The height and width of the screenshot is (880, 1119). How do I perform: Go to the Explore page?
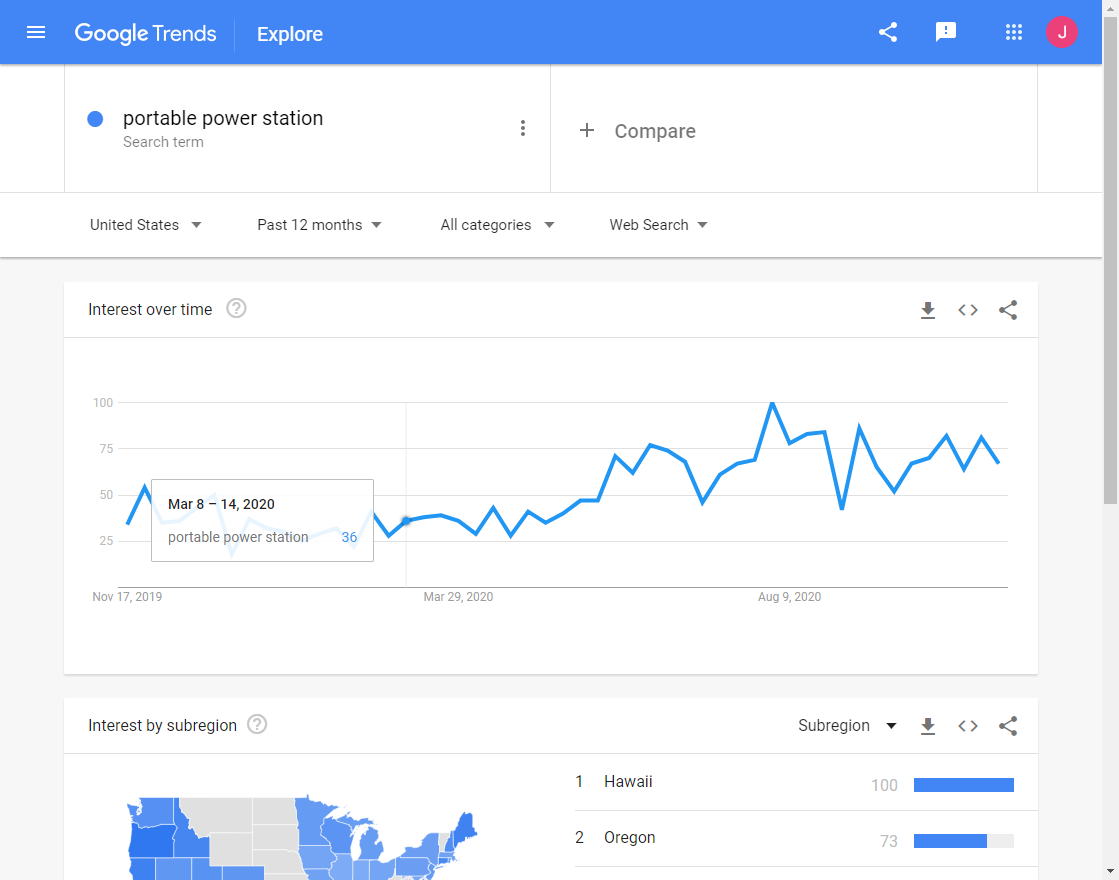coord(289,33)
